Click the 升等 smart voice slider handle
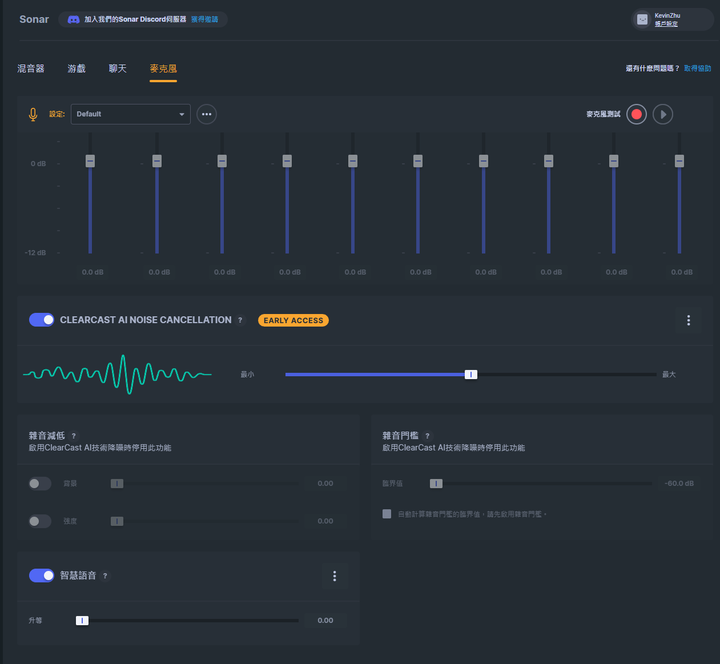 click(x=82, y=621)
